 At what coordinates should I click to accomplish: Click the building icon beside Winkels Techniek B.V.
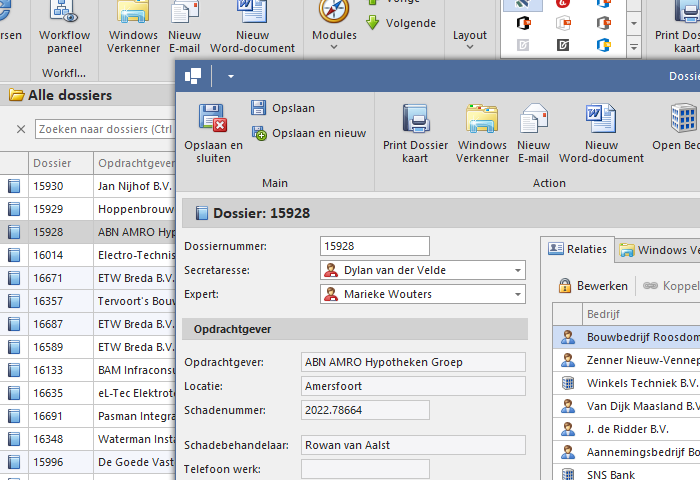pyautogui.click(x=567, y=383)
